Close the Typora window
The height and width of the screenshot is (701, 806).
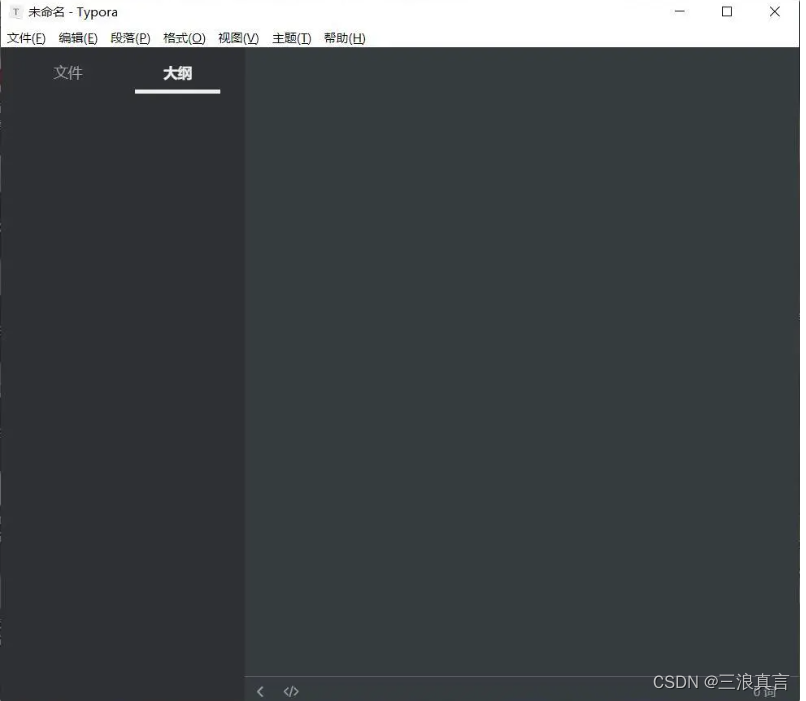pos(775,12)
